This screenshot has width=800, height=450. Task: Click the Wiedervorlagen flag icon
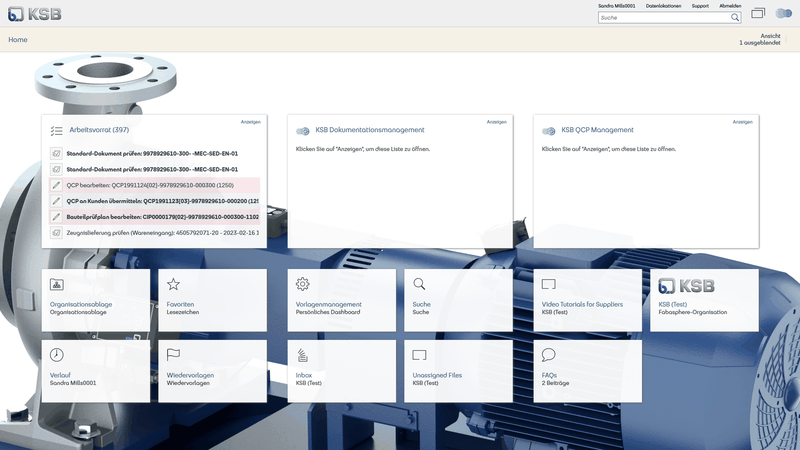click(x=173, y=355)
